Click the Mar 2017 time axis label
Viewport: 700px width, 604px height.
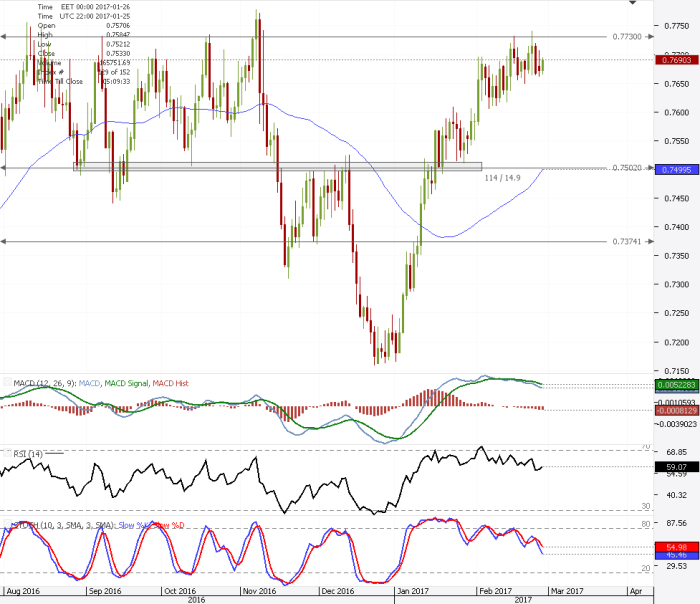567,591
